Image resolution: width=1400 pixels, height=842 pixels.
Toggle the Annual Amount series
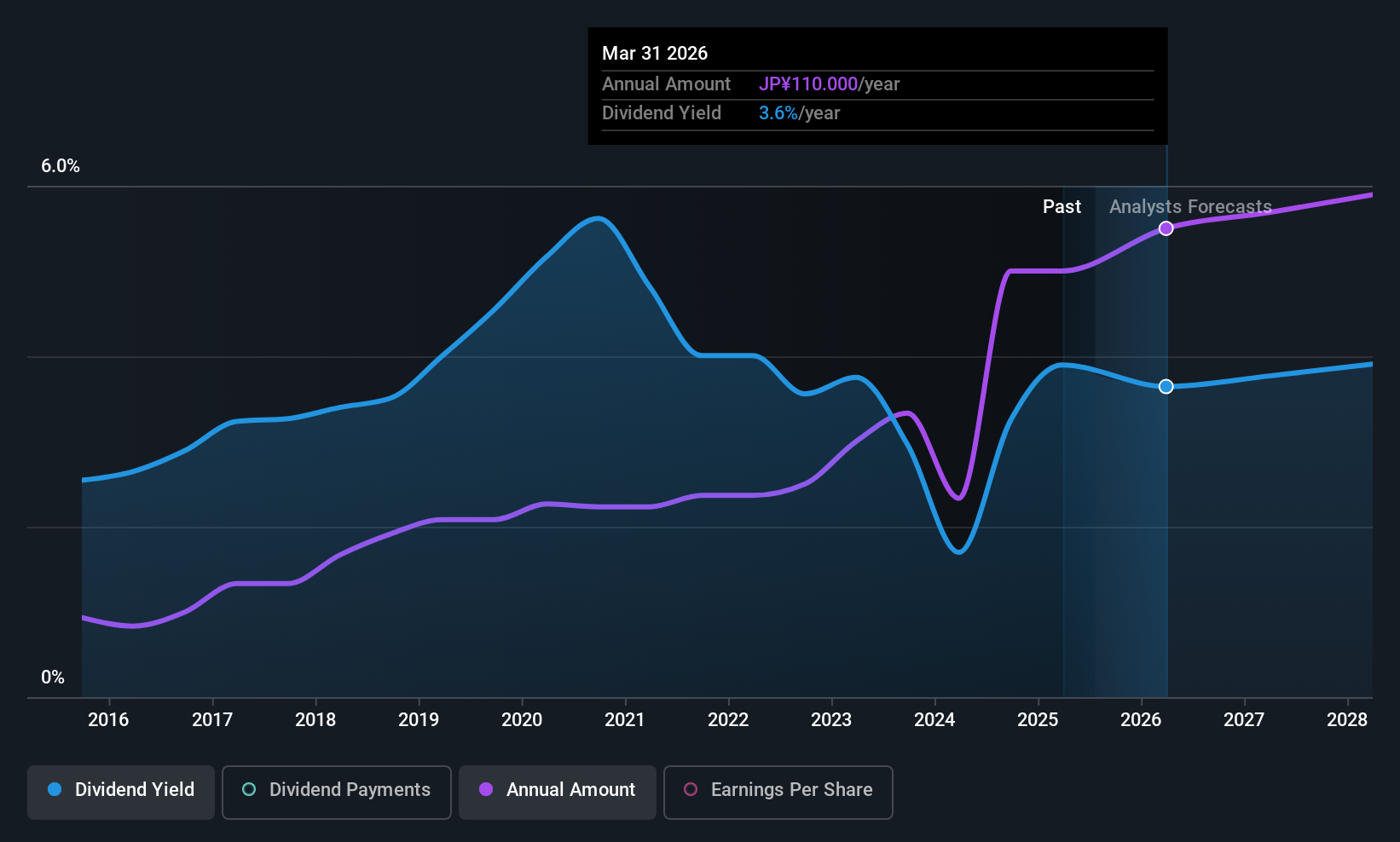558,792
